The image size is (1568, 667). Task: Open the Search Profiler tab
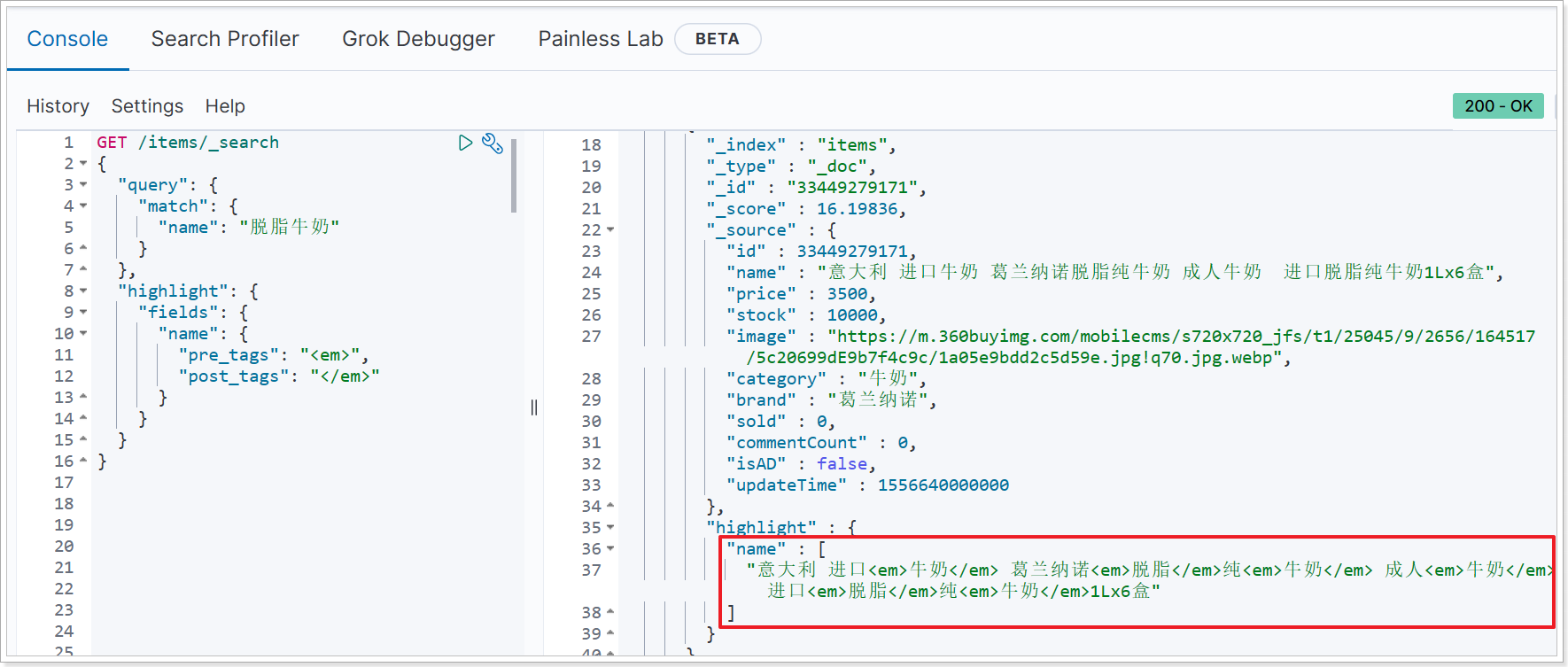pos(225,39)
